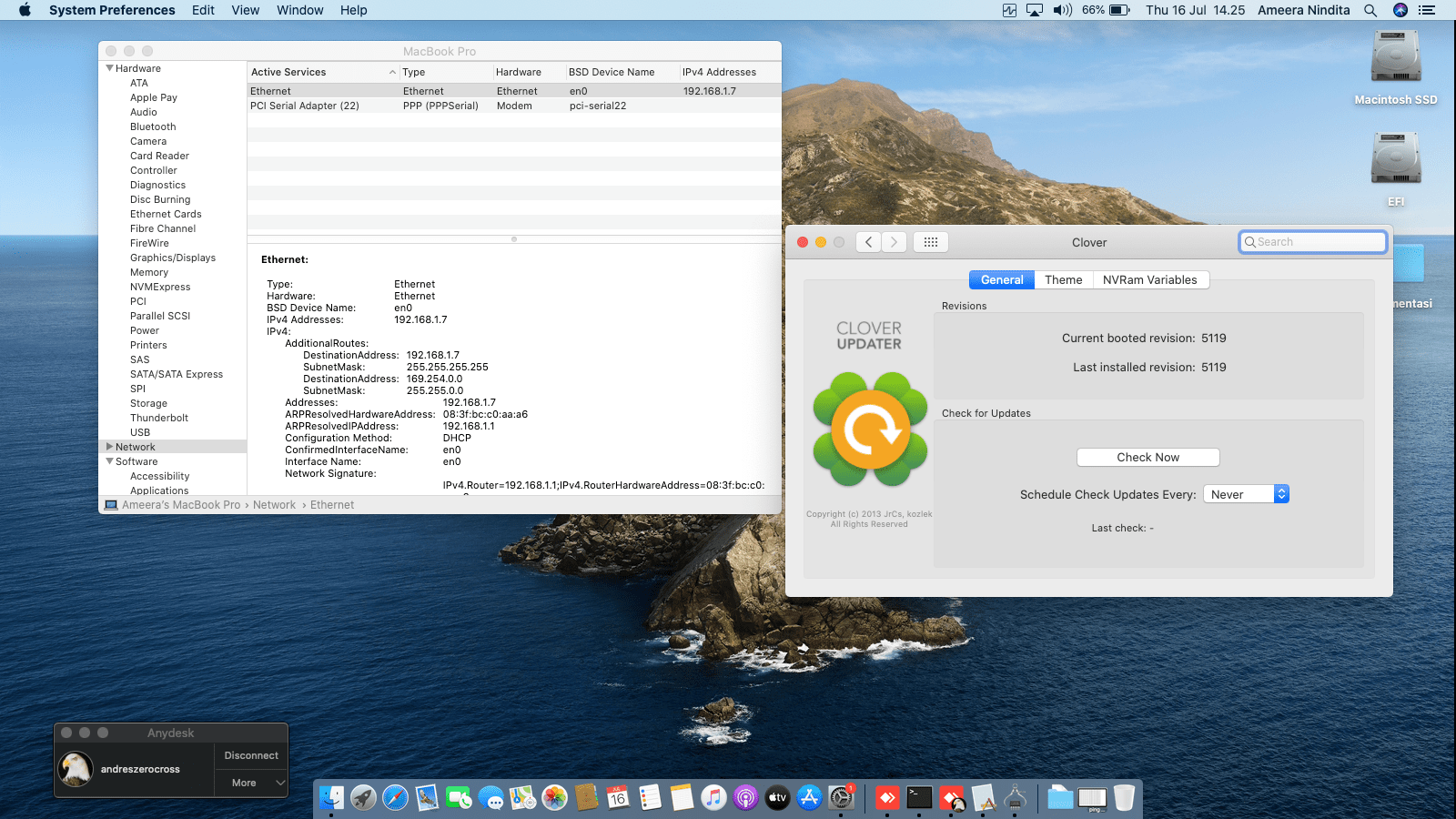Open the EFI volume on the desktop

click(1395, 160)
